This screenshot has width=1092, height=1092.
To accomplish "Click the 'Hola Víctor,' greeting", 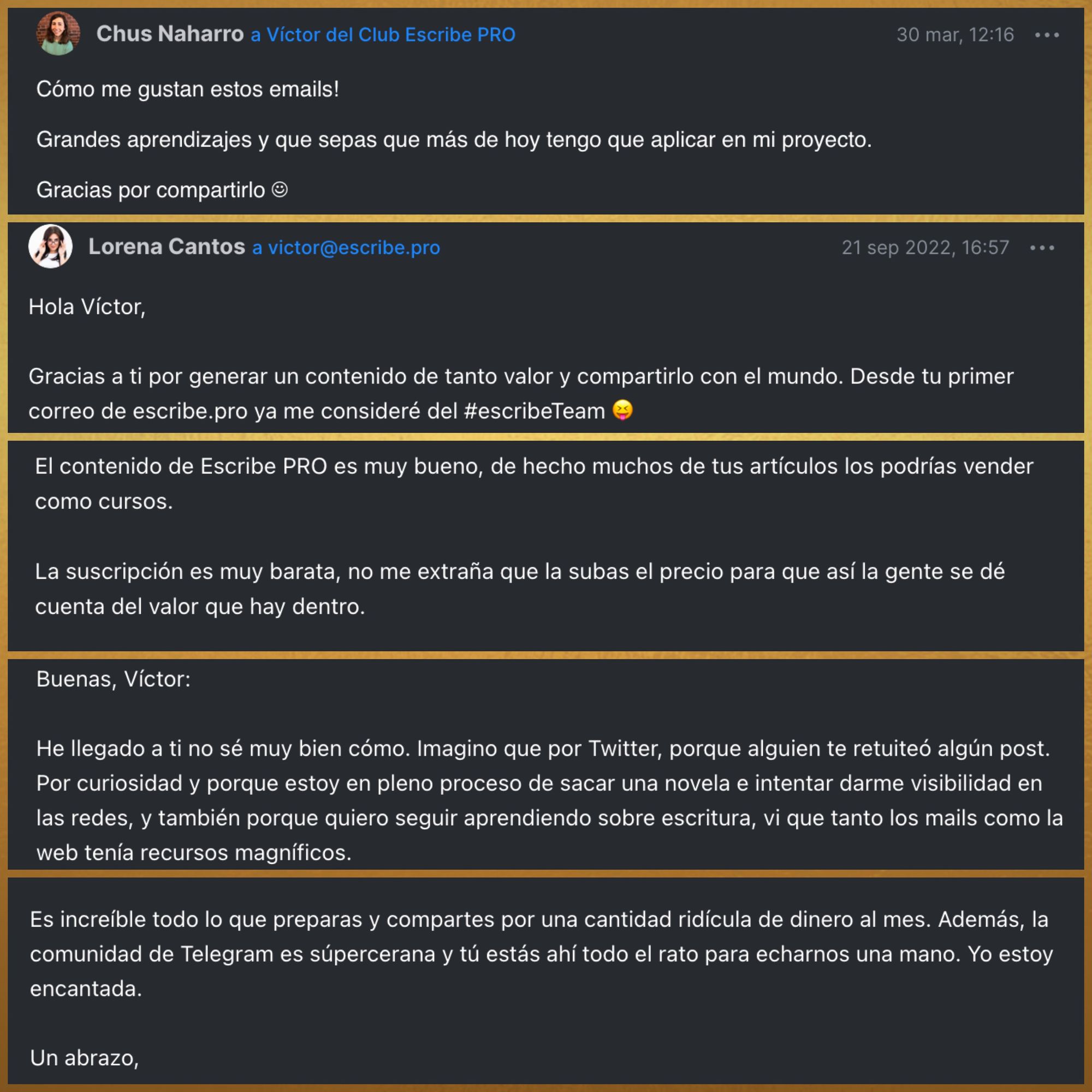I will click(87, 307).
